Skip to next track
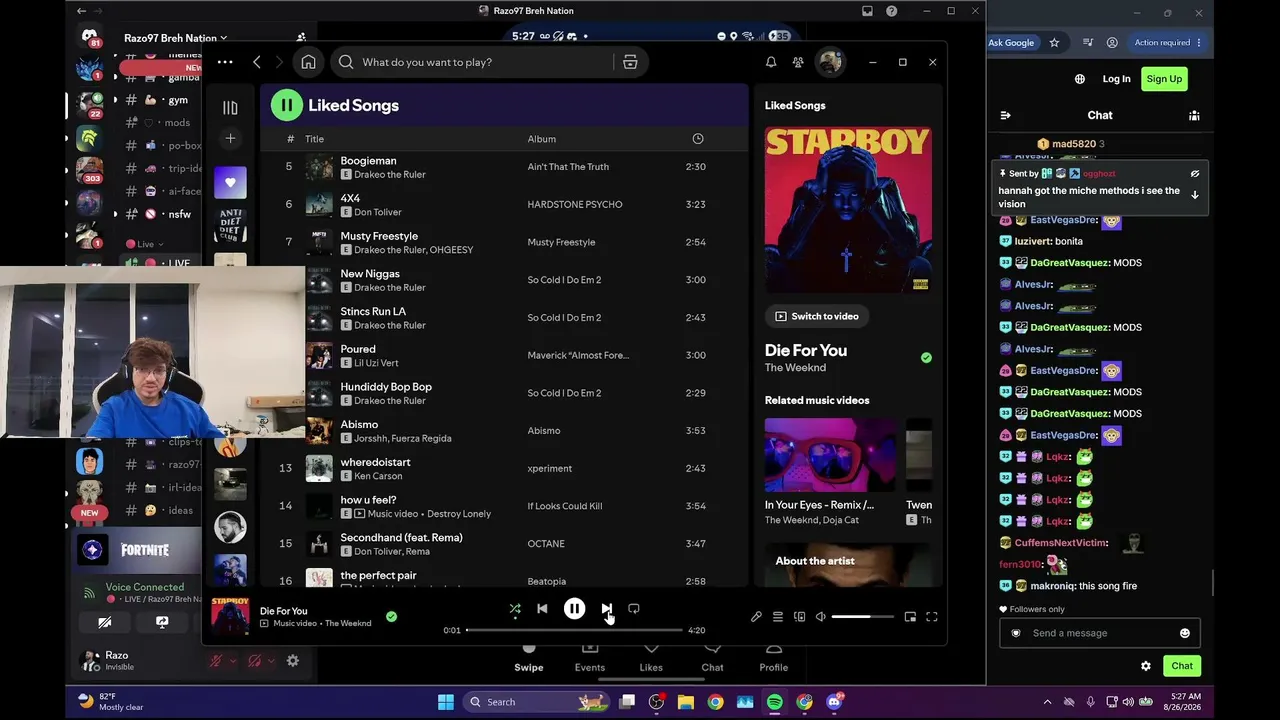1280x720 pixels. coord(606,608)
